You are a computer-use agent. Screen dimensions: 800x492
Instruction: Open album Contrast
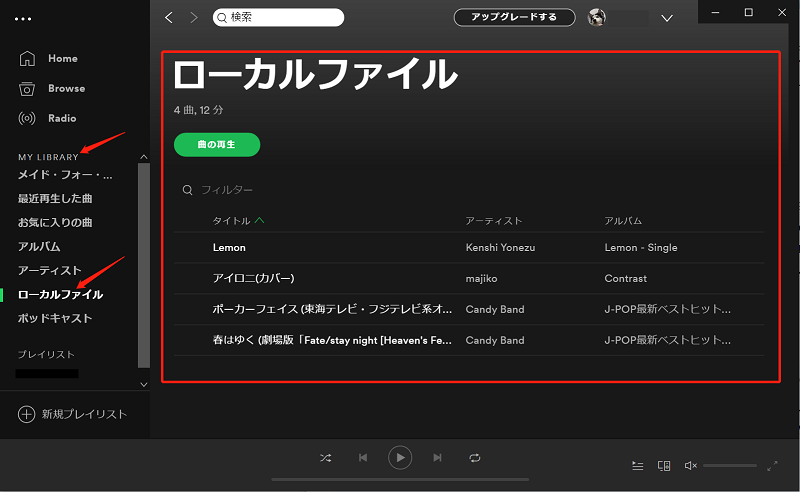tap(626, 279)
